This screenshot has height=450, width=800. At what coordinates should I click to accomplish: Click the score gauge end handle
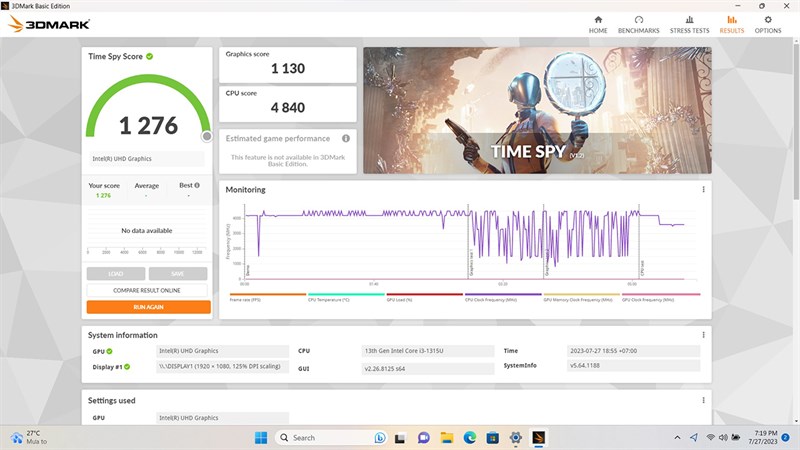click(207, 136)
